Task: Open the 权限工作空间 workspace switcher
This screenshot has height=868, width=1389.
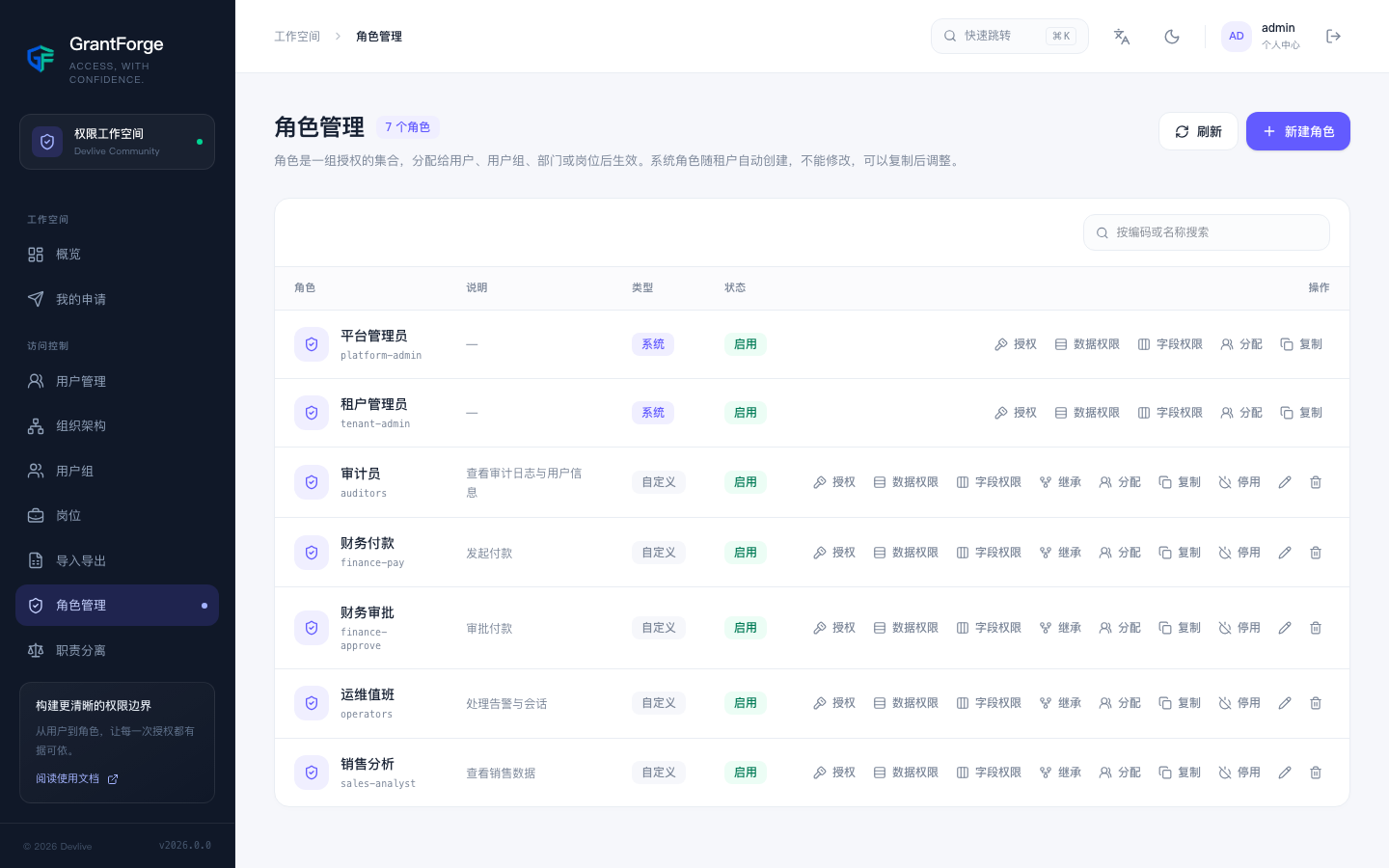Action: 117,142
